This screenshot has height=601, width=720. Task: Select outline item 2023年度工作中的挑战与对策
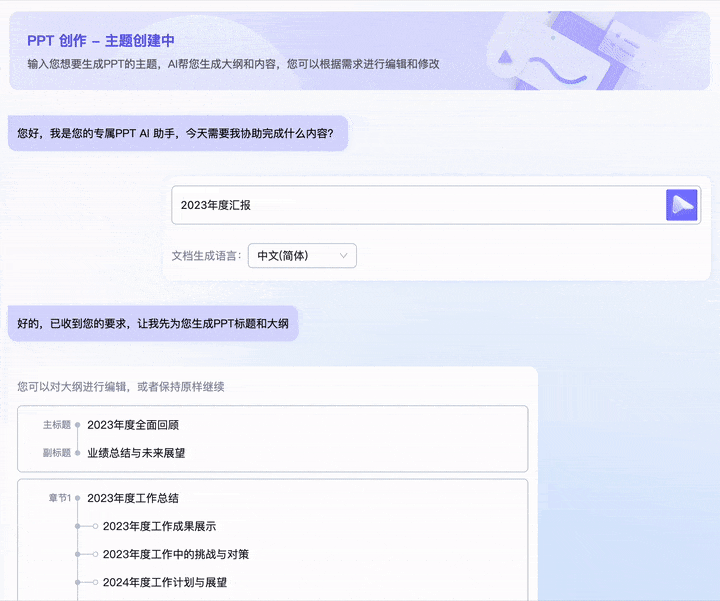coord(176,554)
